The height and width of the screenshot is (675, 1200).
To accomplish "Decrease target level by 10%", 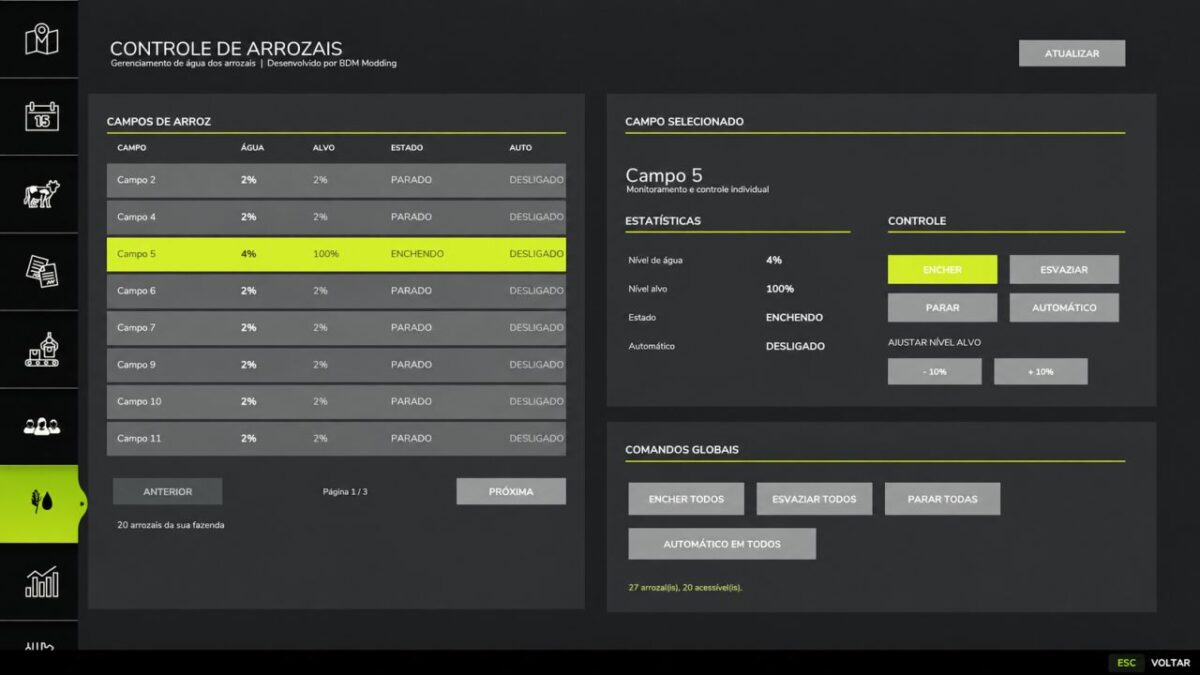I will [934, 371].
